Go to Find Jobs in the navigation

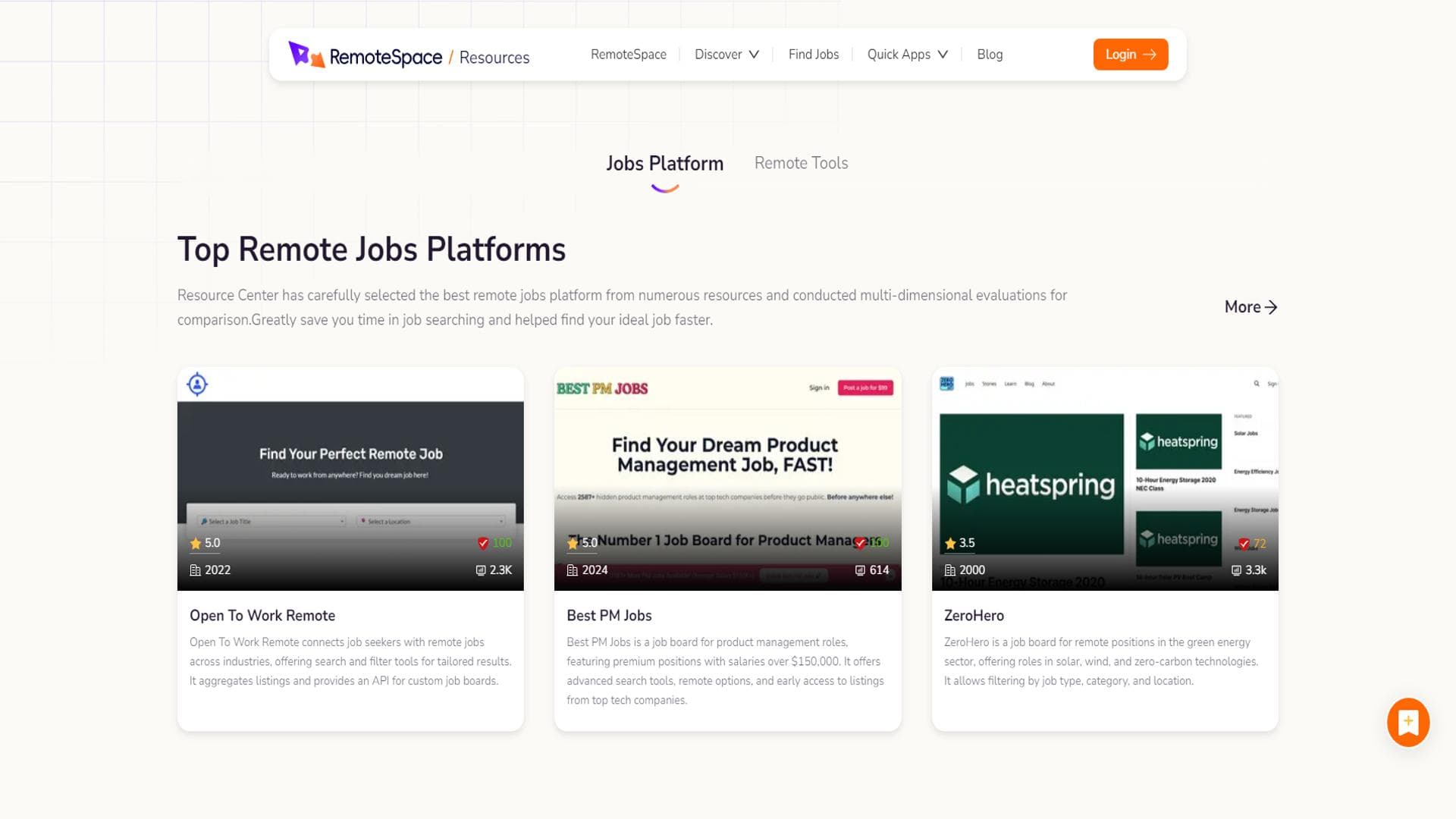pos(813,55)
